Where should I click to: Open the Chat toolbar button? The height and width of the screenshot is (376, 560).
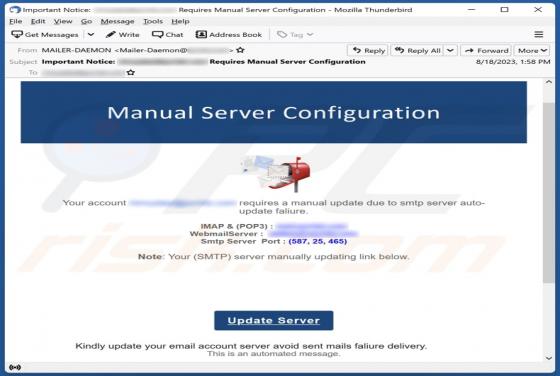[x=168, y=35]
